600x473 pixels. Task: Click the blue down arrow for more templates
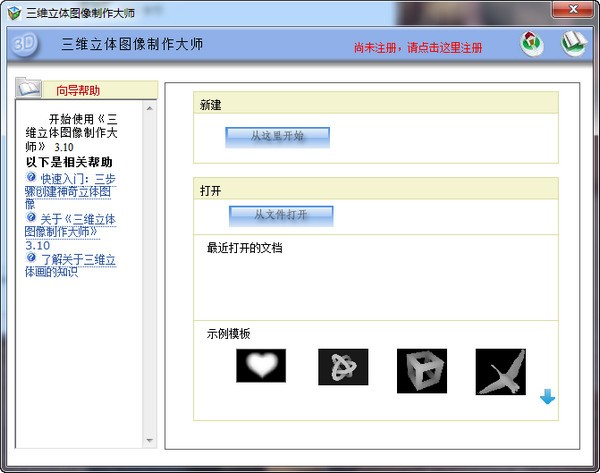click(548, 396)
